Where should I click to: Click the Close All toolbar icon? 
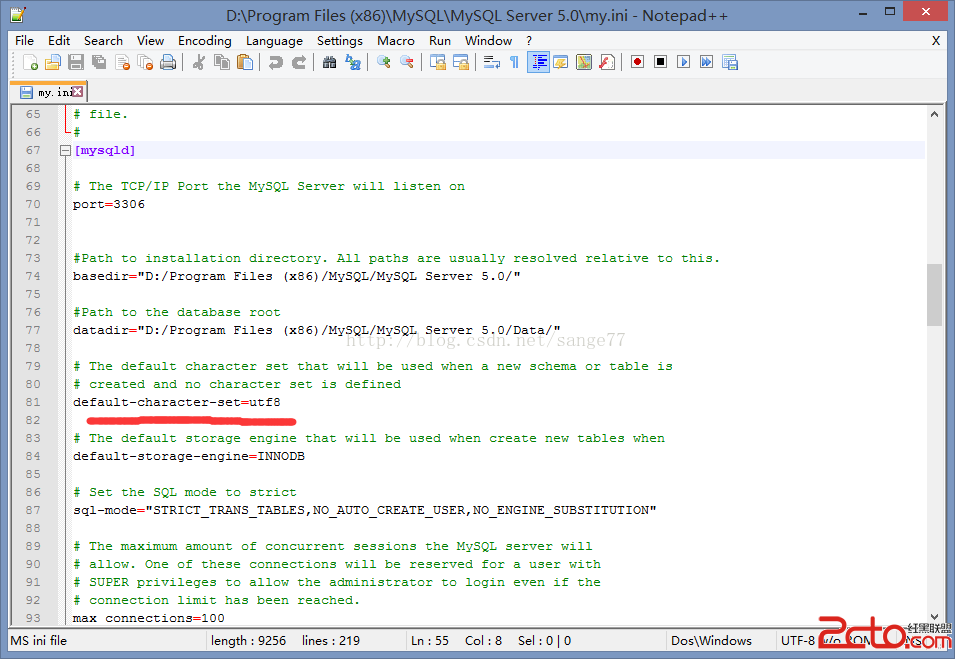[145, 62]
